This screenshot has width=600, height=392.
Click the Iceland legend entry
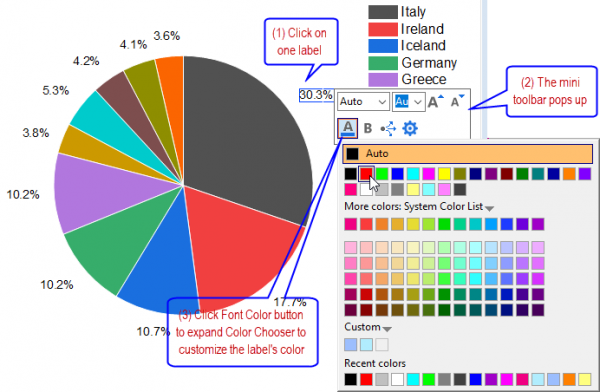click(x=407, y=46)
